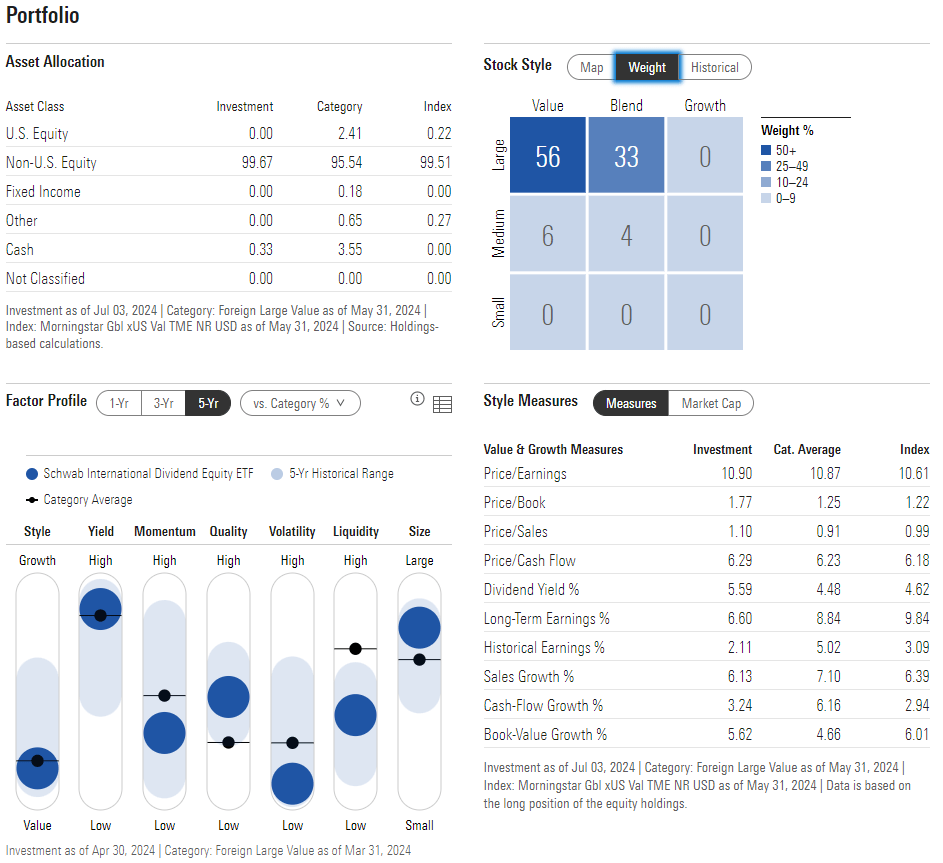This screenshot has height=863, width=943.
Task: Click the 50+ weight legend swatch
Action: (766, 150)
